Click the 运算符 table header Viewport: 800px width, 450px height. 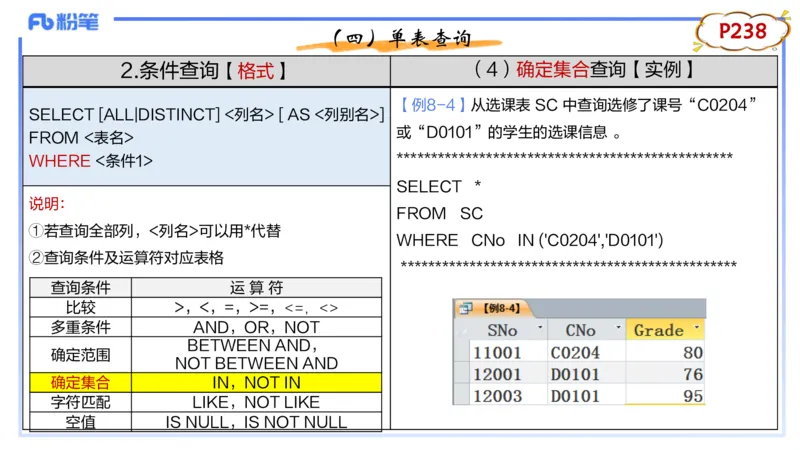256,288
